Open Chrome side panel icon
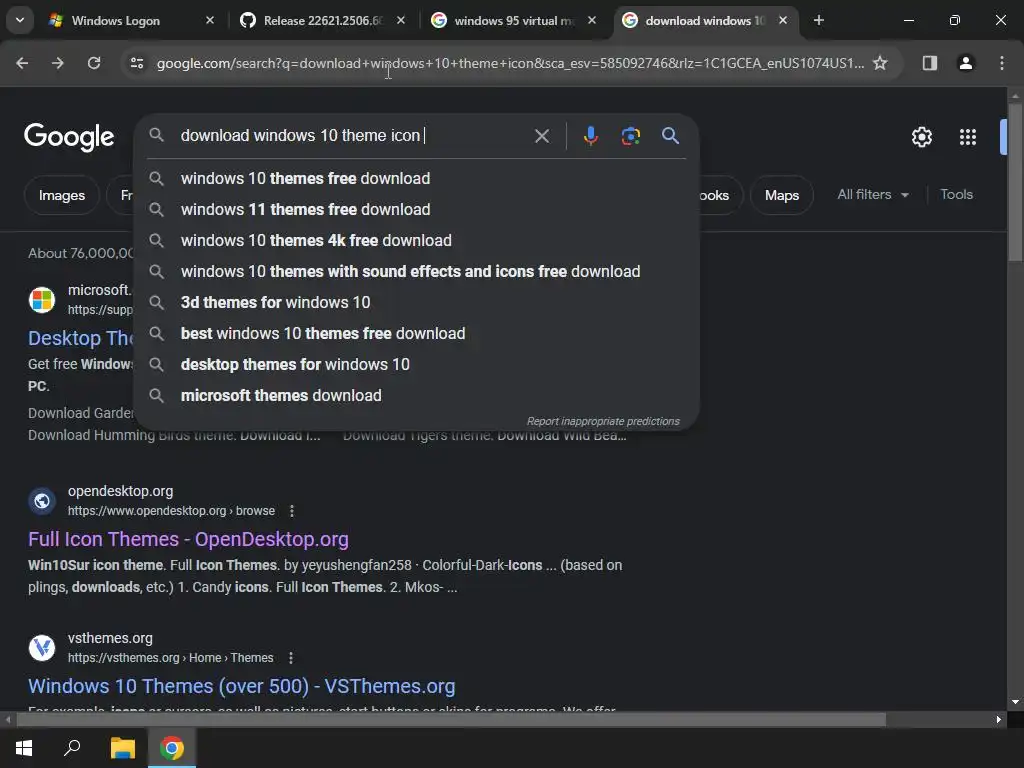Viewport: 1024px width, 768px height. (929, 63)
